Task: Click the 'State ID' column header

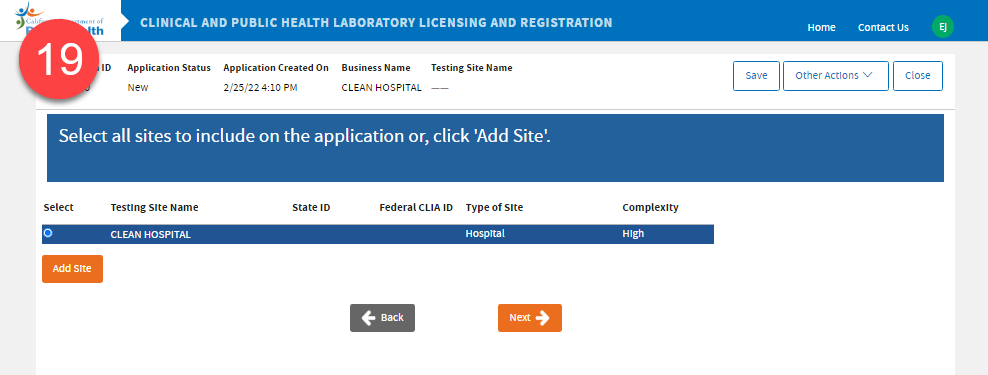Action: coord(311,207)
